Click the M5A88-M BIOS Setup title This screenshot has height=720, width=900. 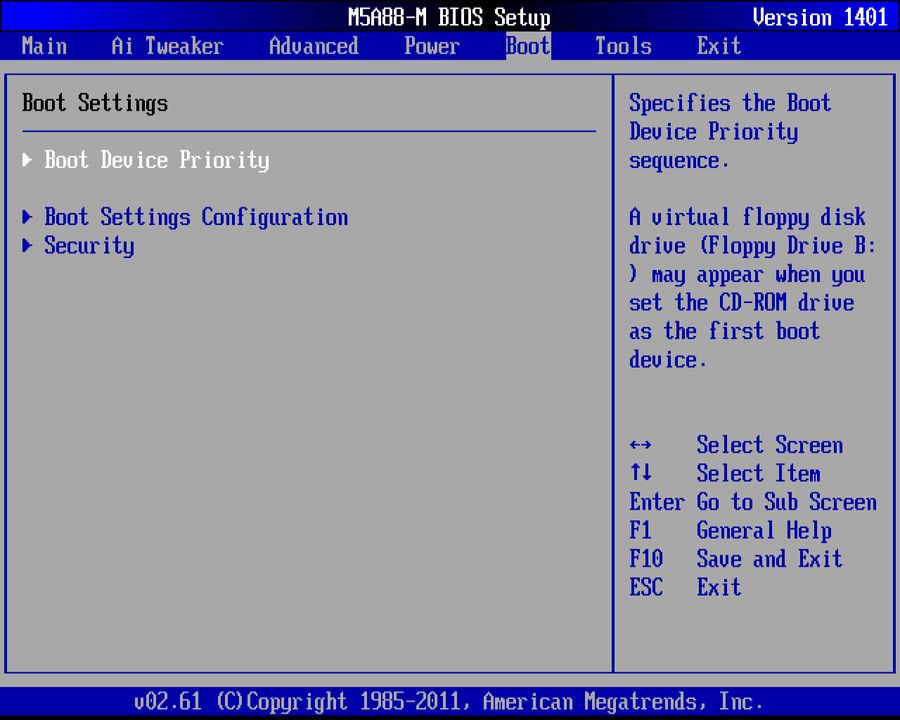[x=449, y=17]
